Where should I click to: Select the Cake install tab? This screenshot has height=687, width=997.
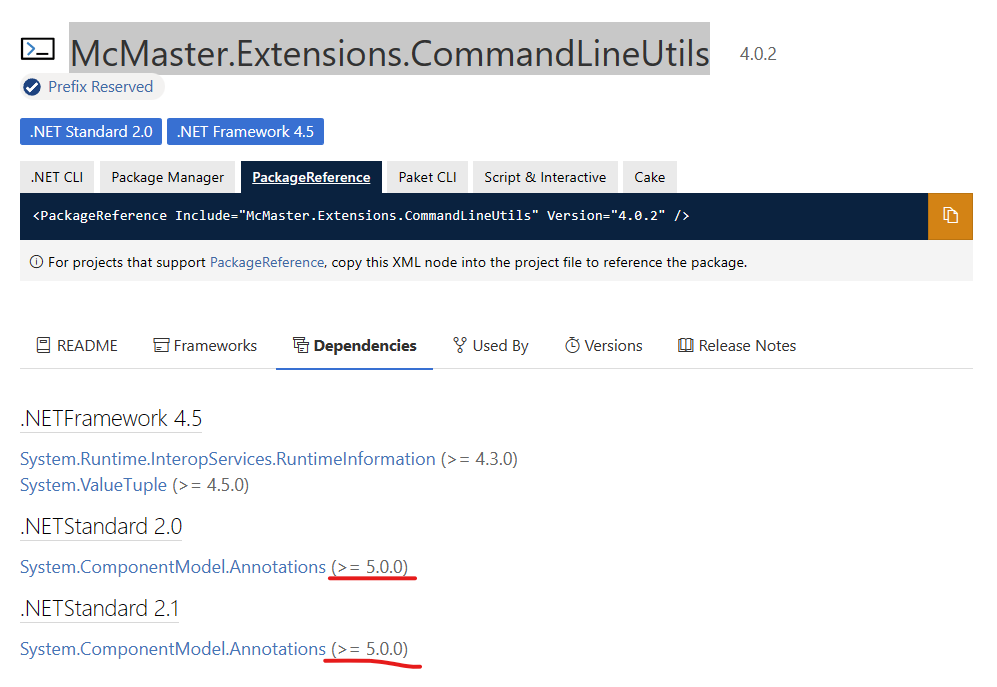(649, 177)
